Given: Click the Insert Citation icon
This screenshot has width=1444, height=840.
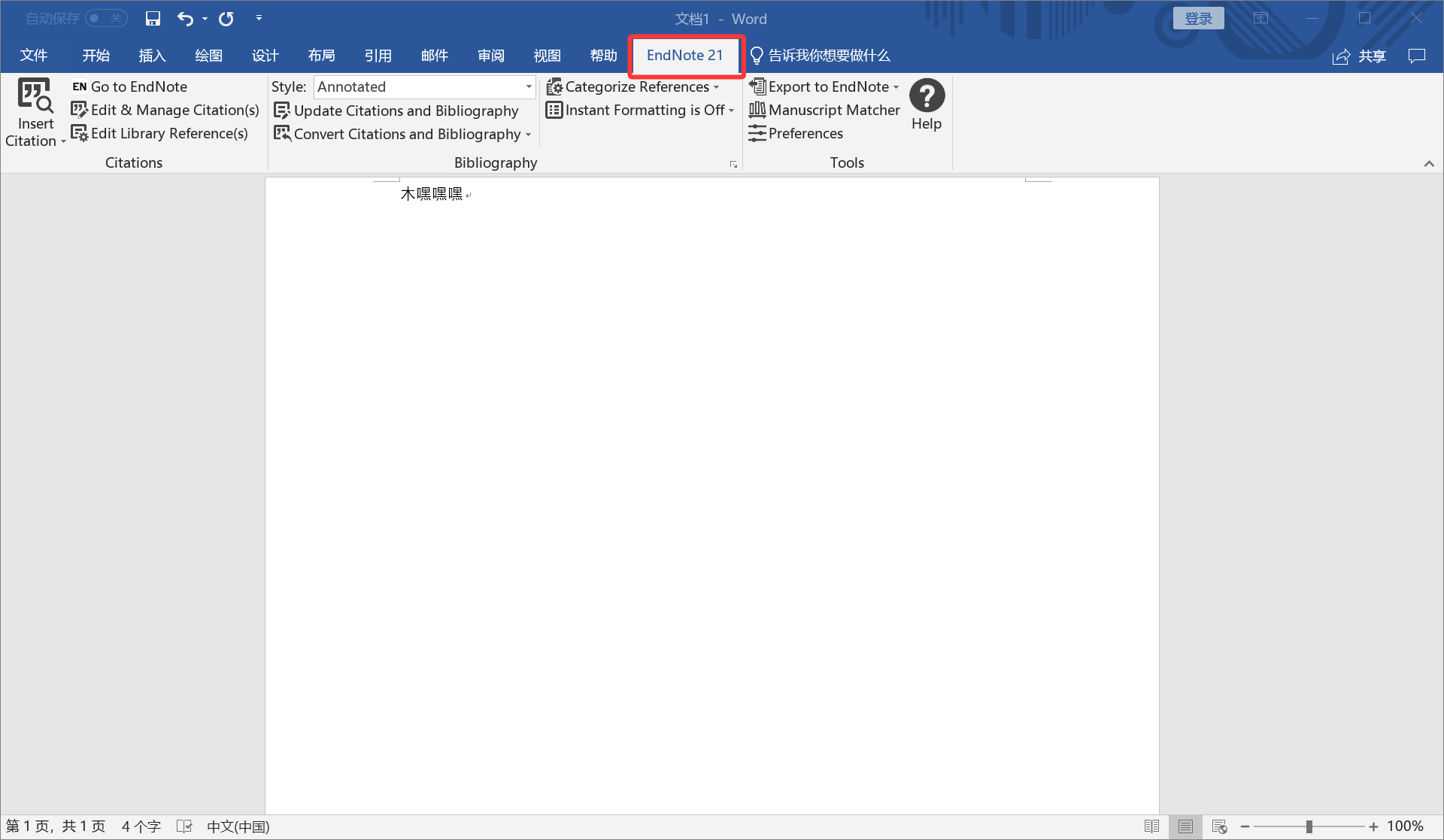Looking at the screenshot, I should [35, 96].
